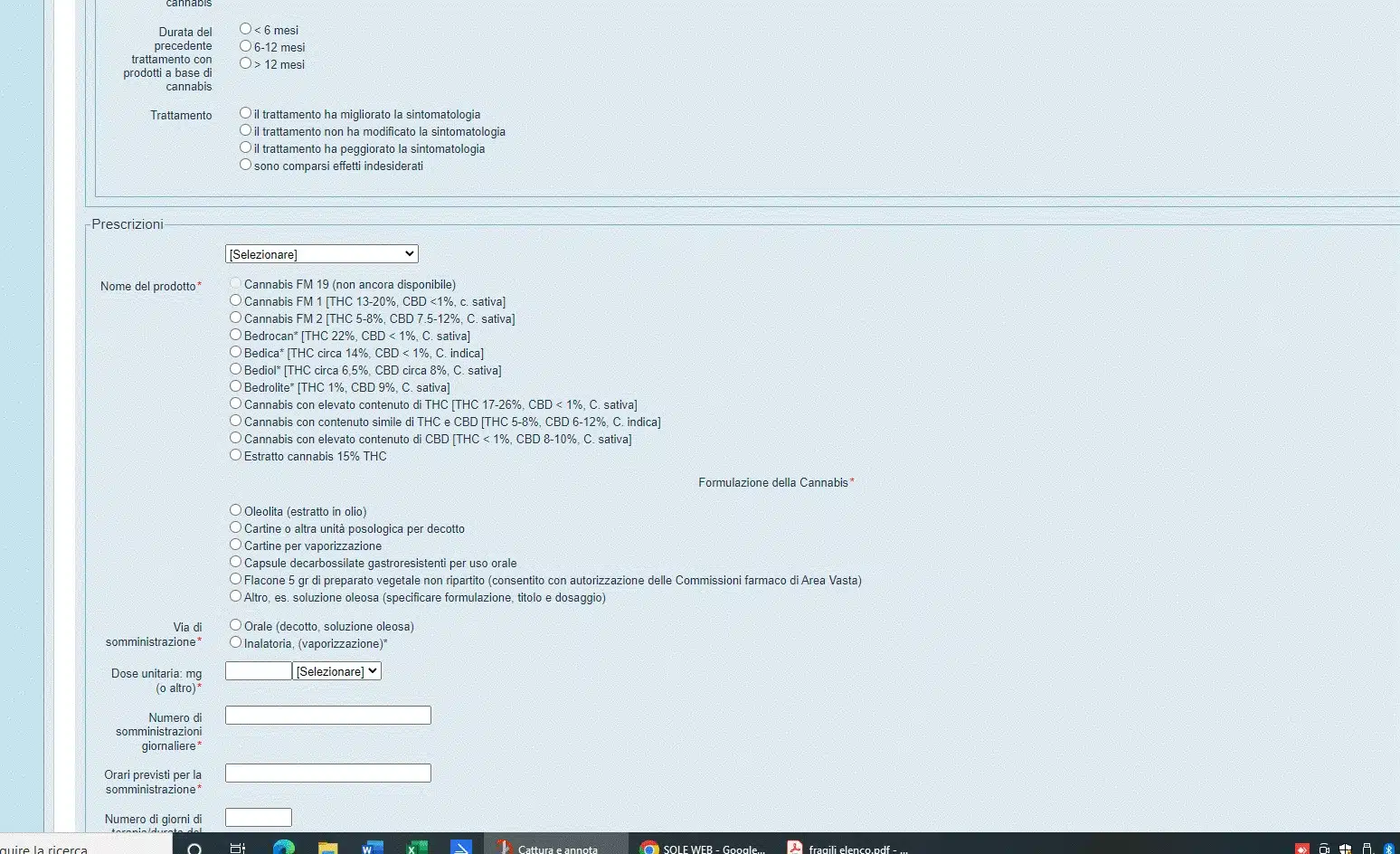
Task: Open the Dose unitaria unit dropdown
Action: [337, 671]
